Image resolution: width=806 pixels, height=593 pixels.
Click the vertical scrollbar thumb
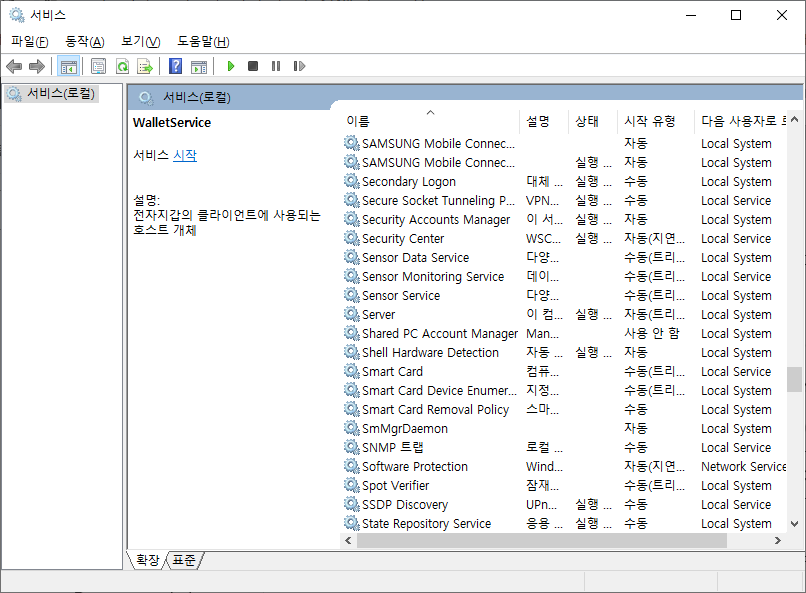[x=794, y=379]
